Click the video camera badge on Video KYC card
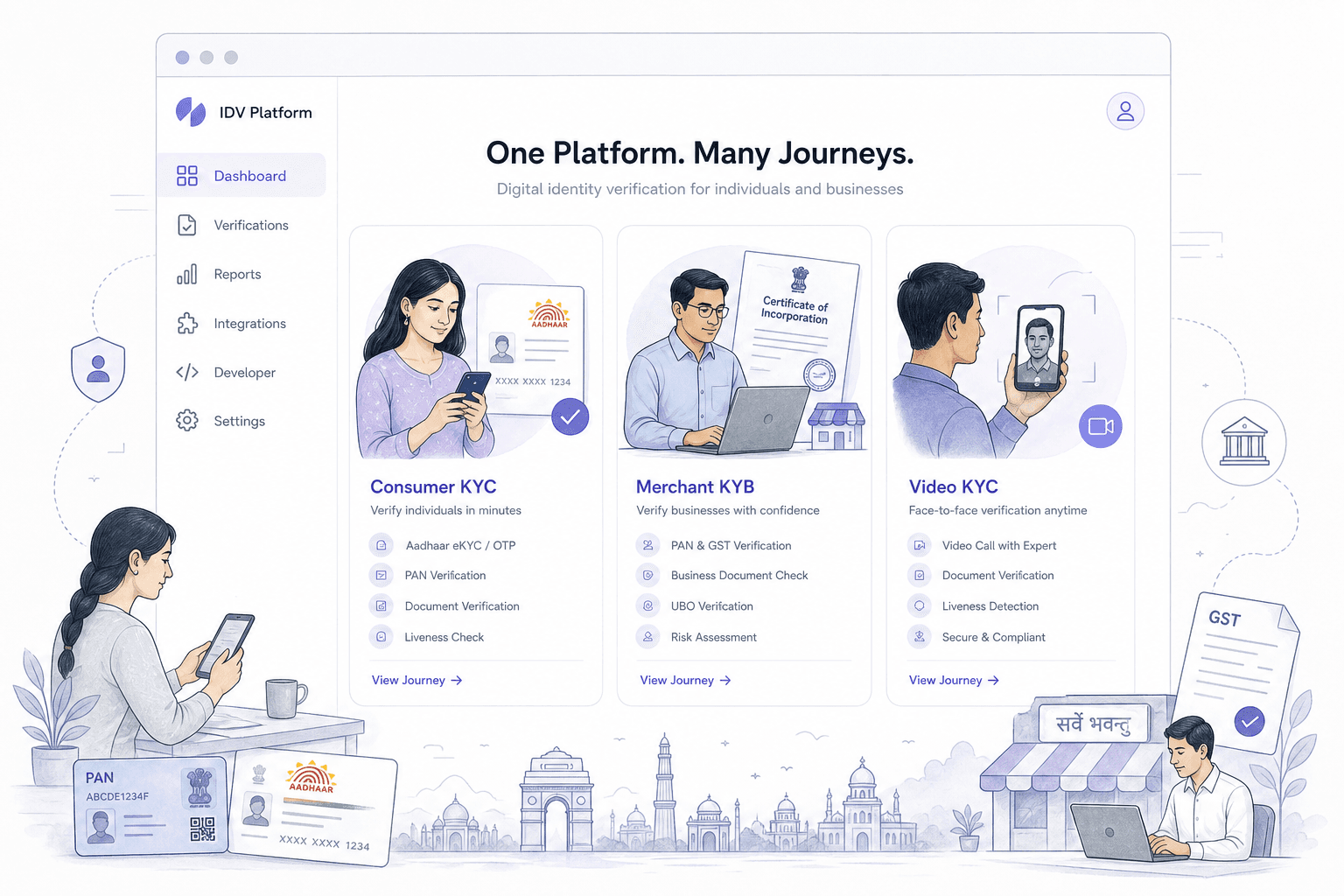Screen dimensions: 1344x896 [x=1101, y=426]
